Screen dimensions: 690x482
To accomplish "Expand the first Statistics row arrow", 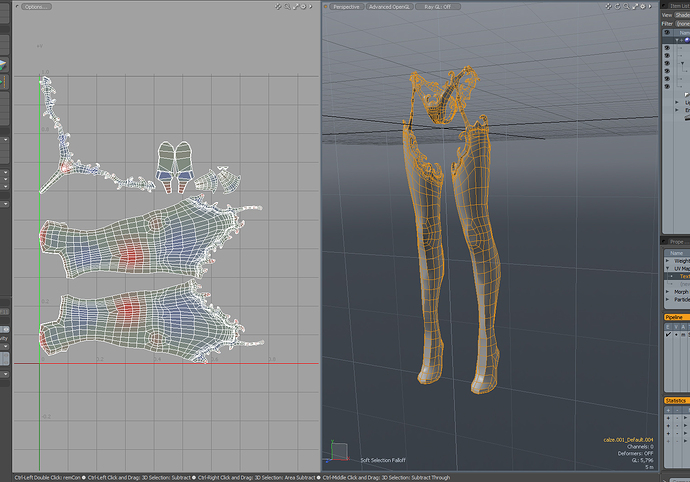I will point(685,418).
